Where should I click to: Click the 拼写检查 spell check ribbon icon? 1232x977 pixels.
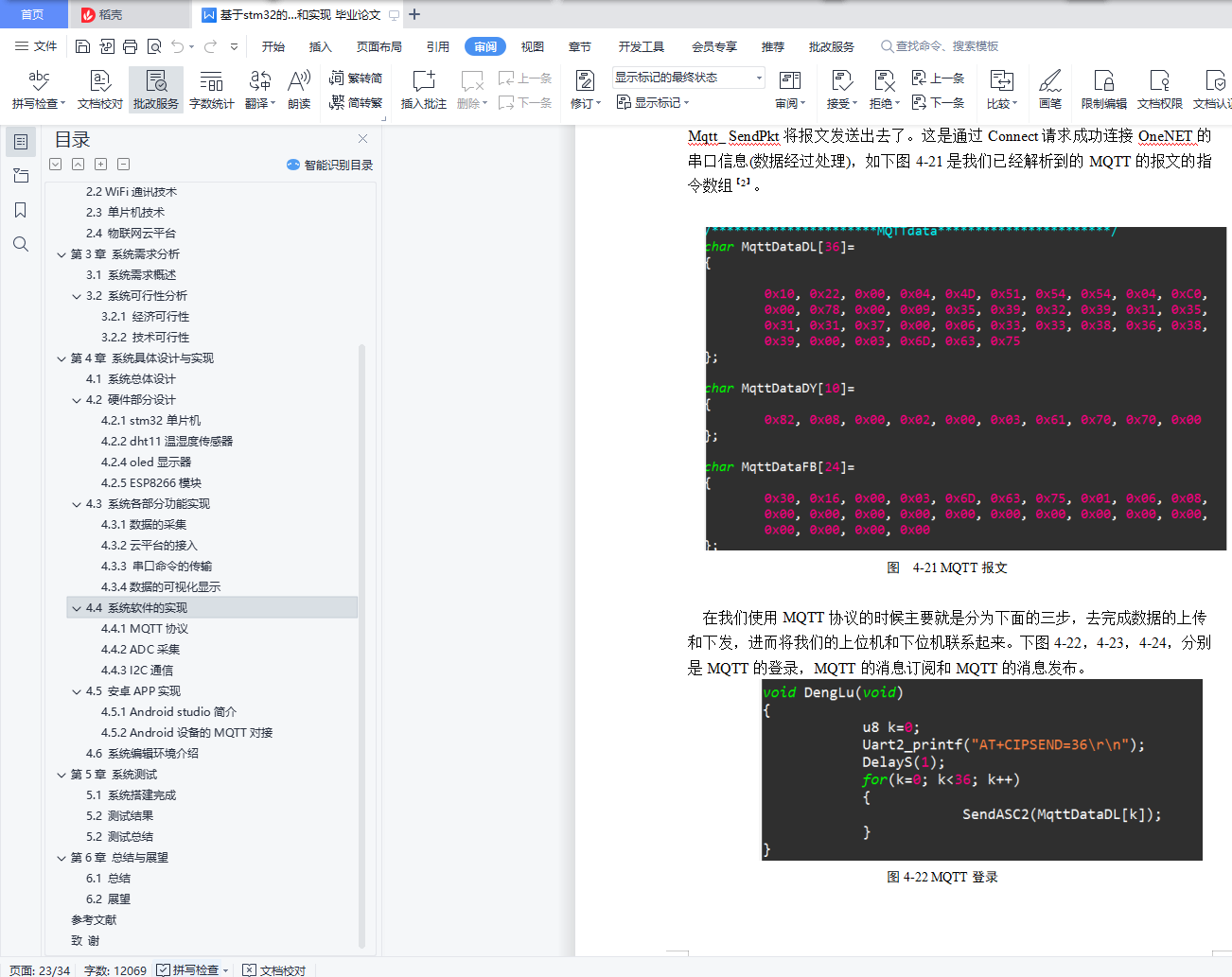tap(39, 80)
